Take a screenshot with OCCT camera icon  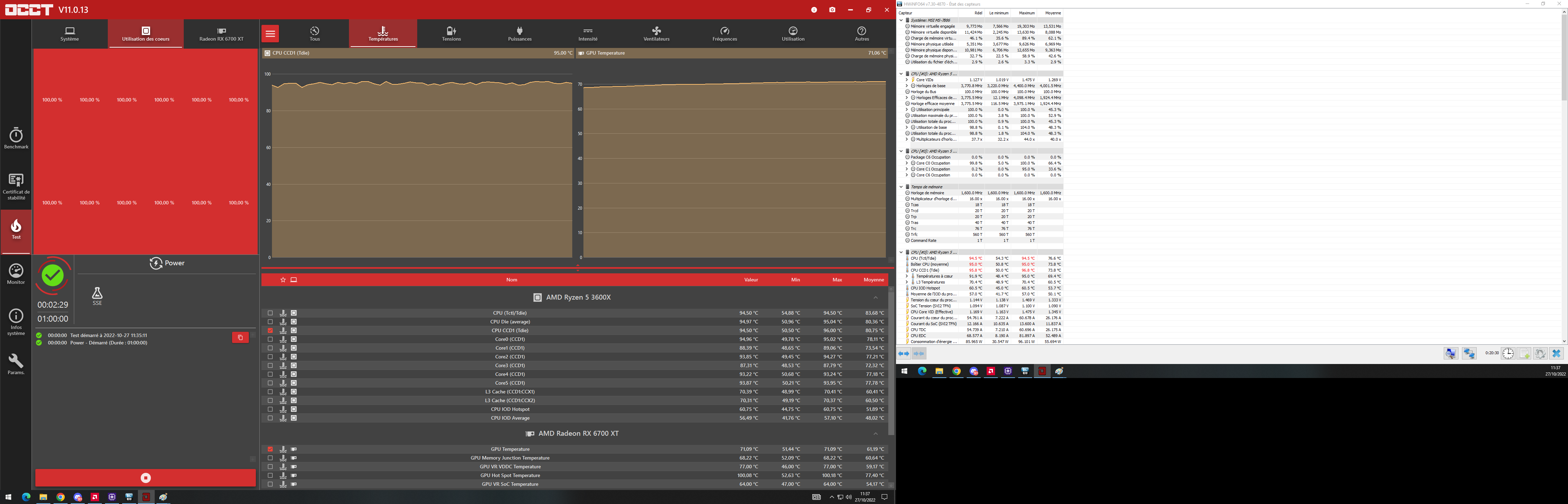click(x=832, y=10)
